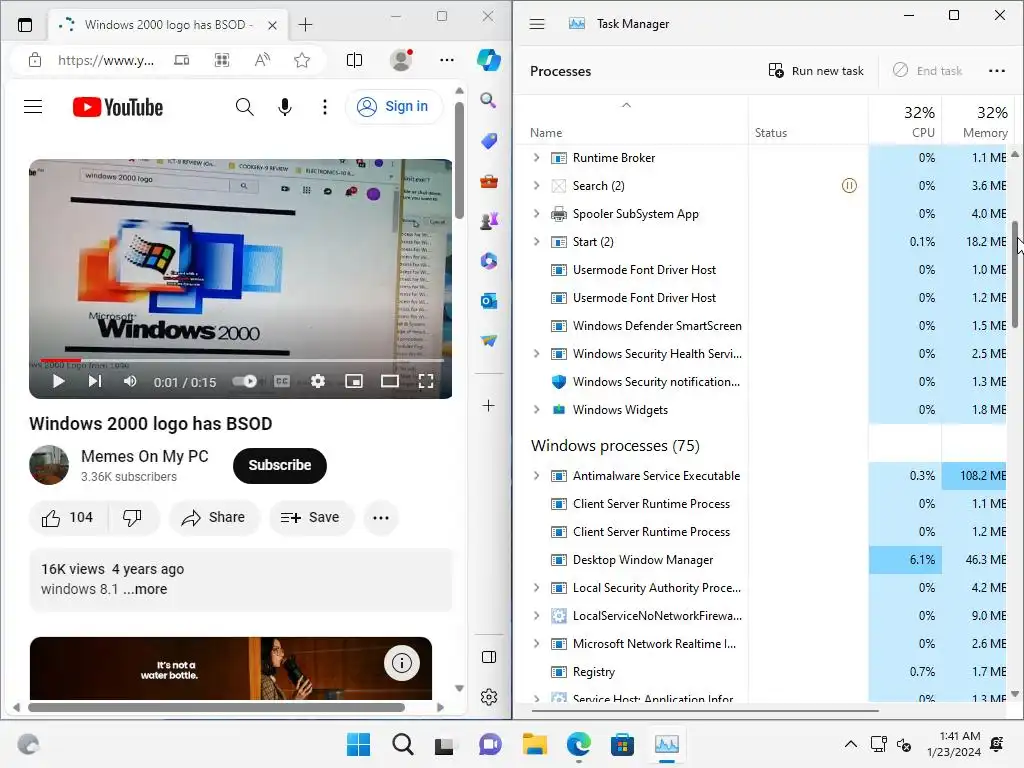Image resolution: width=1024 pixels, height=768 pixels.
Task: Expand Windows Security Health Service row
Action: 537,353
